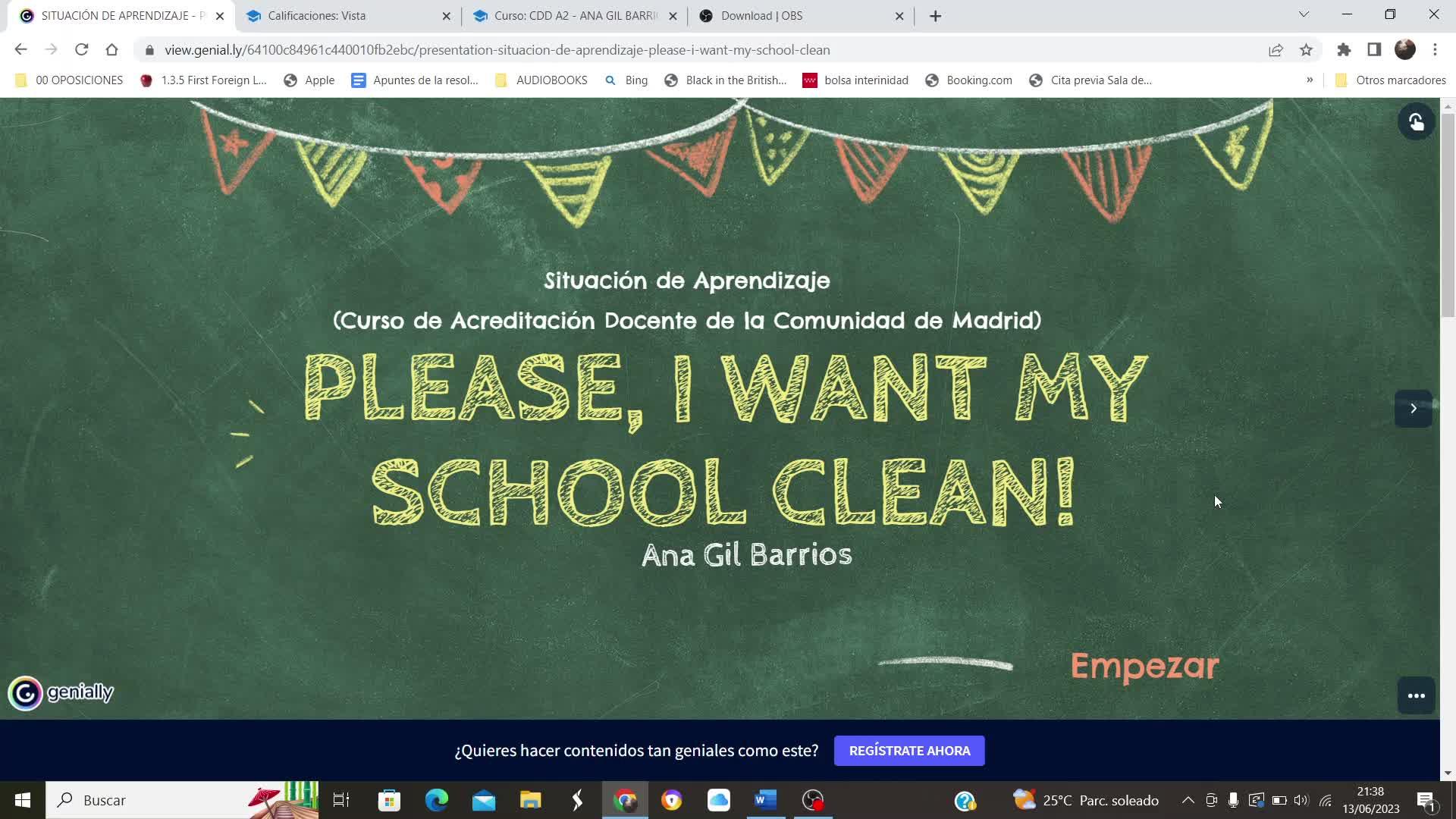Open Microsoft Word from the taskbar

[x=765, y=800]
